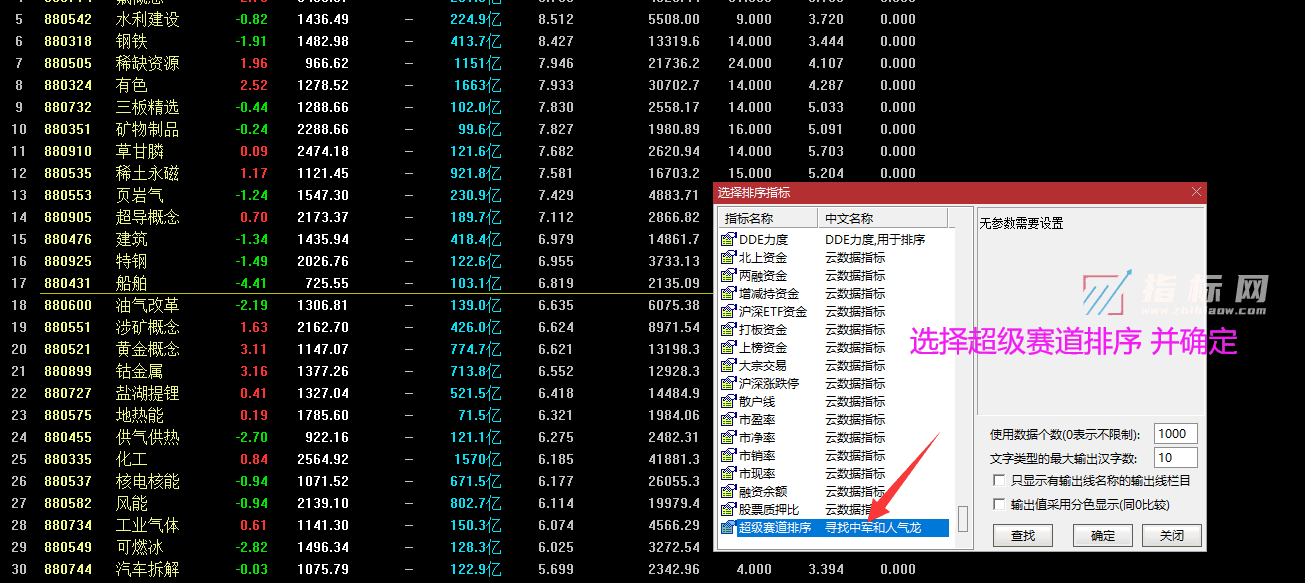Image resolution: width=1305 pixels, height=583 pixels.
Task: Enable 输出值采用分色显示 checkbox
Action: [1000, 505]
